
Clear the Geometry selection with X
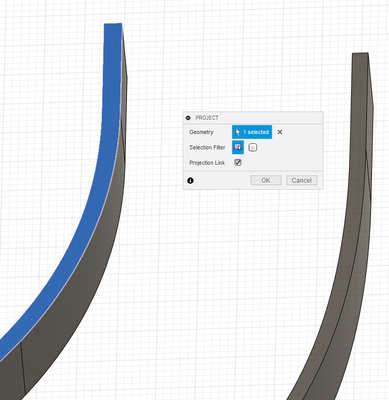280,132
